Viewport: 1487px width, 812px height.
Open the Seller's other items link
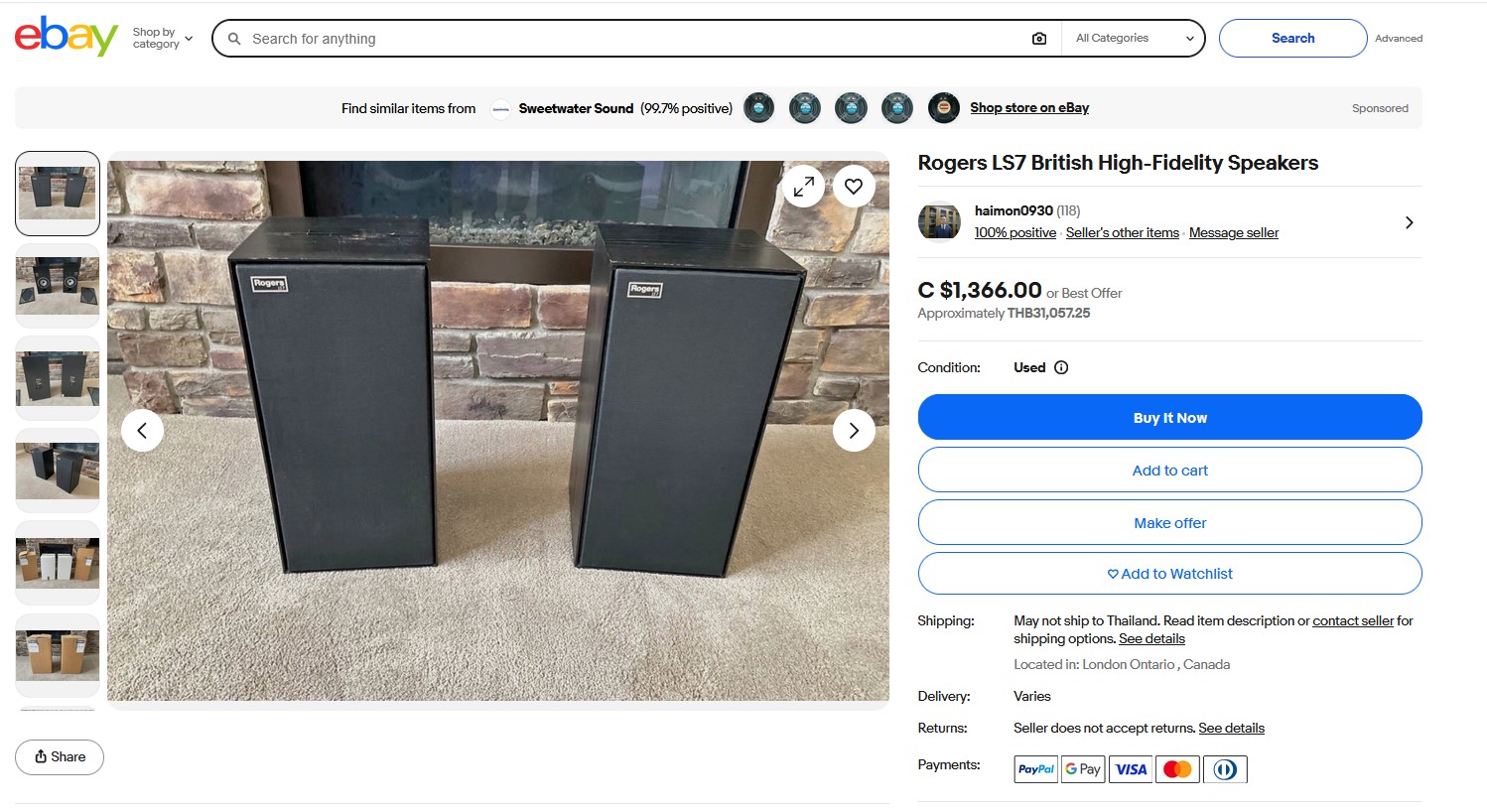coord(1122,233)
